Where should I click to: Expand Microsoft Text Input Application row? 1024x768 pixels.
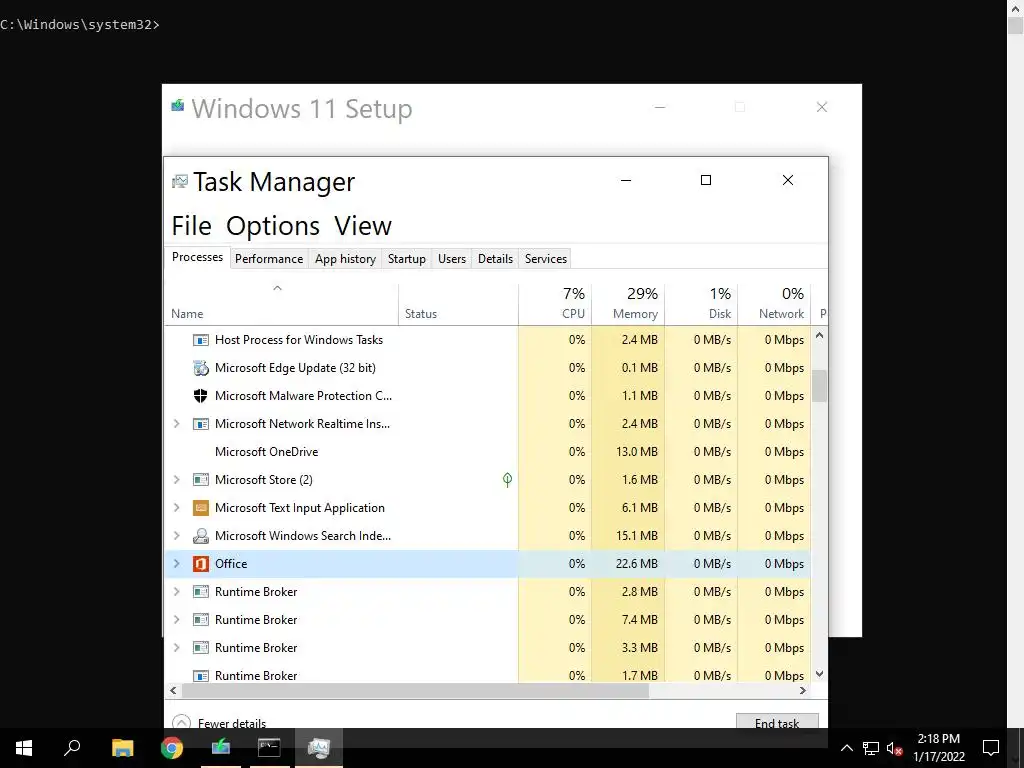pyautogui.click(x=176, y=507)
